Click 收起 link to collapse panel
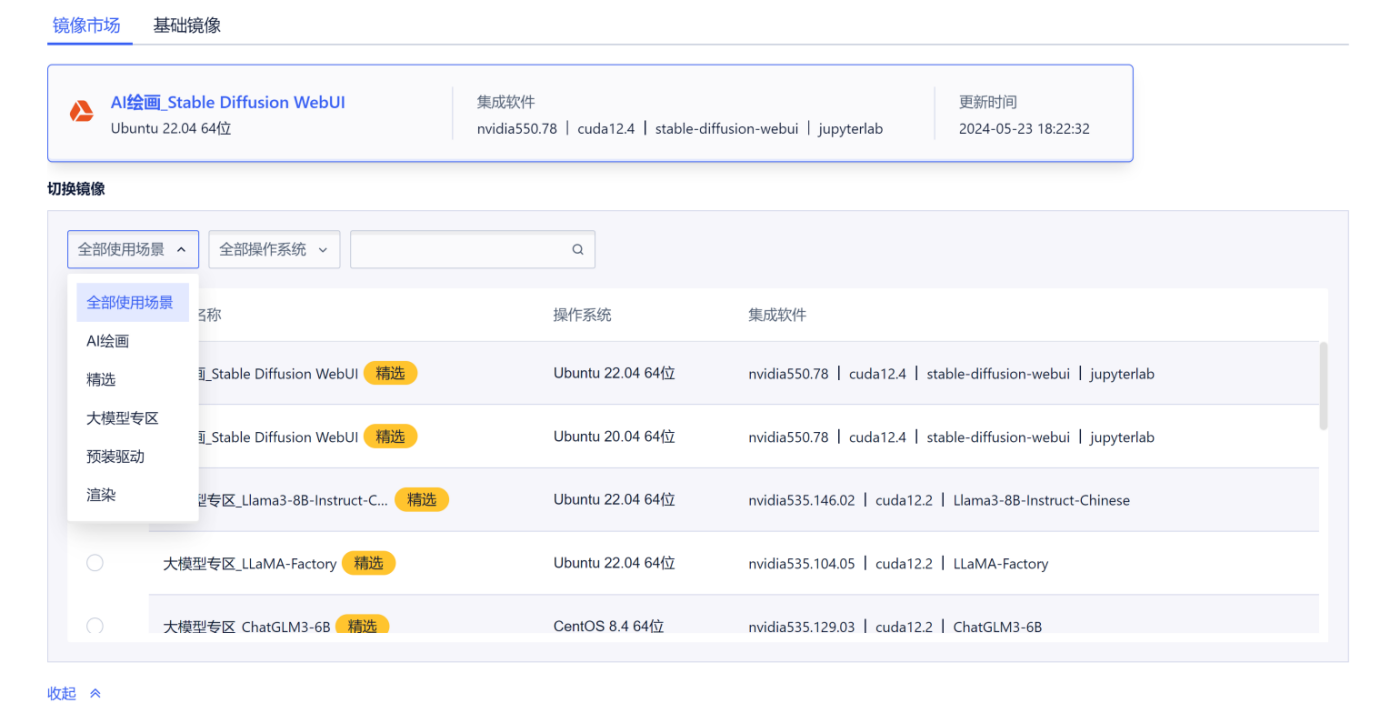 click(62, 693)
